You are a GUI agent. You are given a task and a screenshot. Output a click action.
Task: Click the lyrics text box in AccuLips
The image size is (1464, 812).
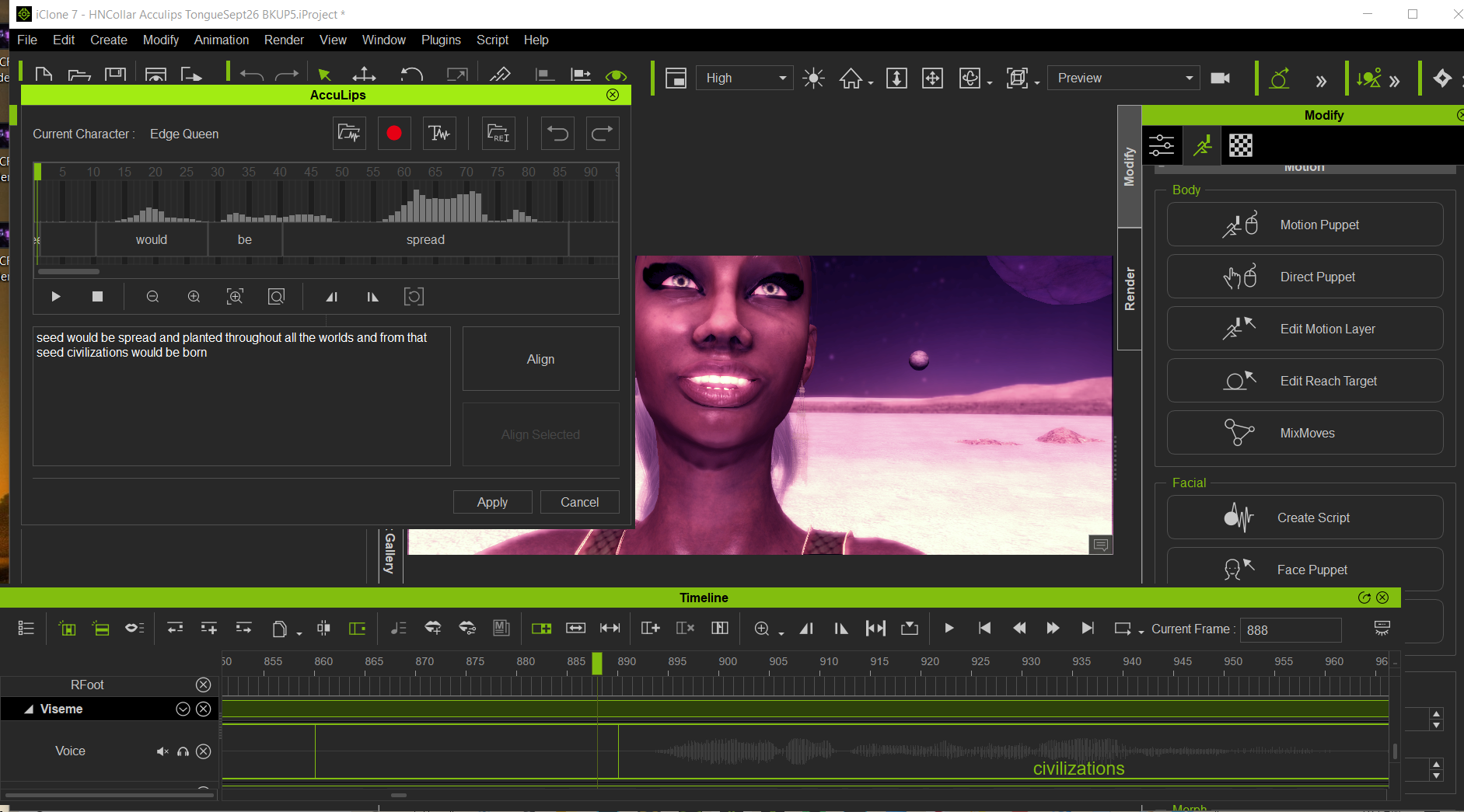[x=242, y=396]
